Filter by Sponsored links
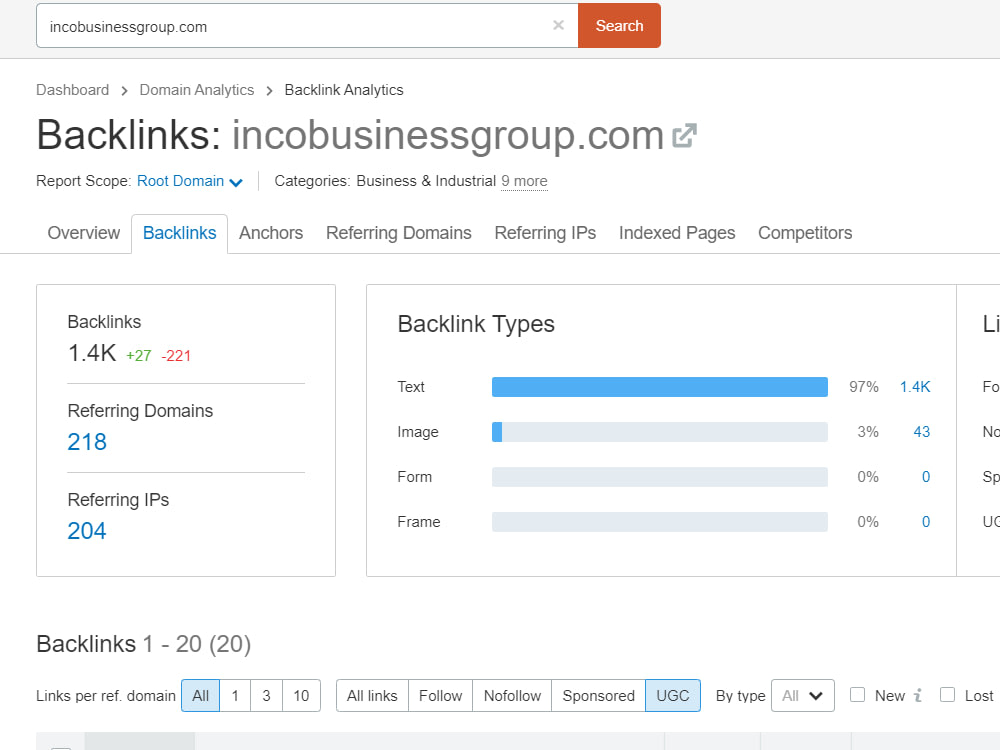 598,695
